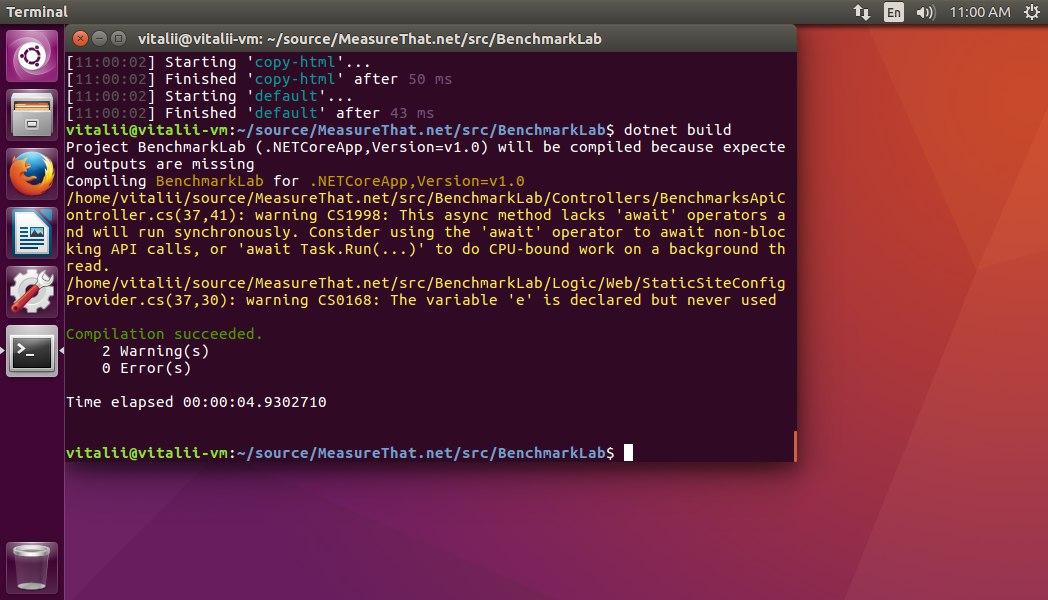Image resolution: width=1048 pixels, height=600 pixels.
Task: Click the 'Compilation succeeded.' line
Action: point(164,333)
